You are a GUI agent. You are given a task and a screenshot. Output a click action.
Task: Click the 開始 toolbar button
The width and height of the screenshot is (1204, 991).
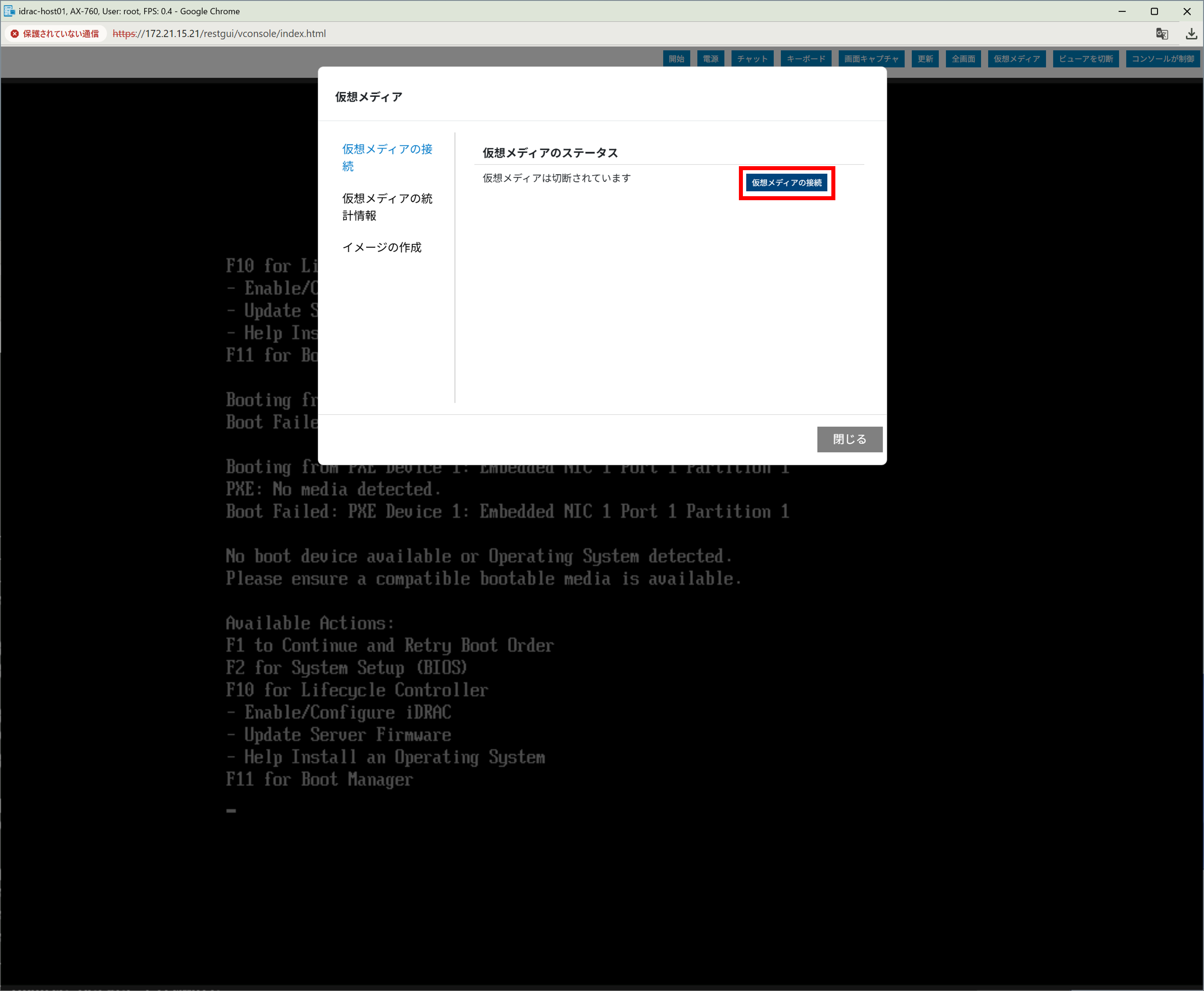pyautogui.click(x=676, y=59)
